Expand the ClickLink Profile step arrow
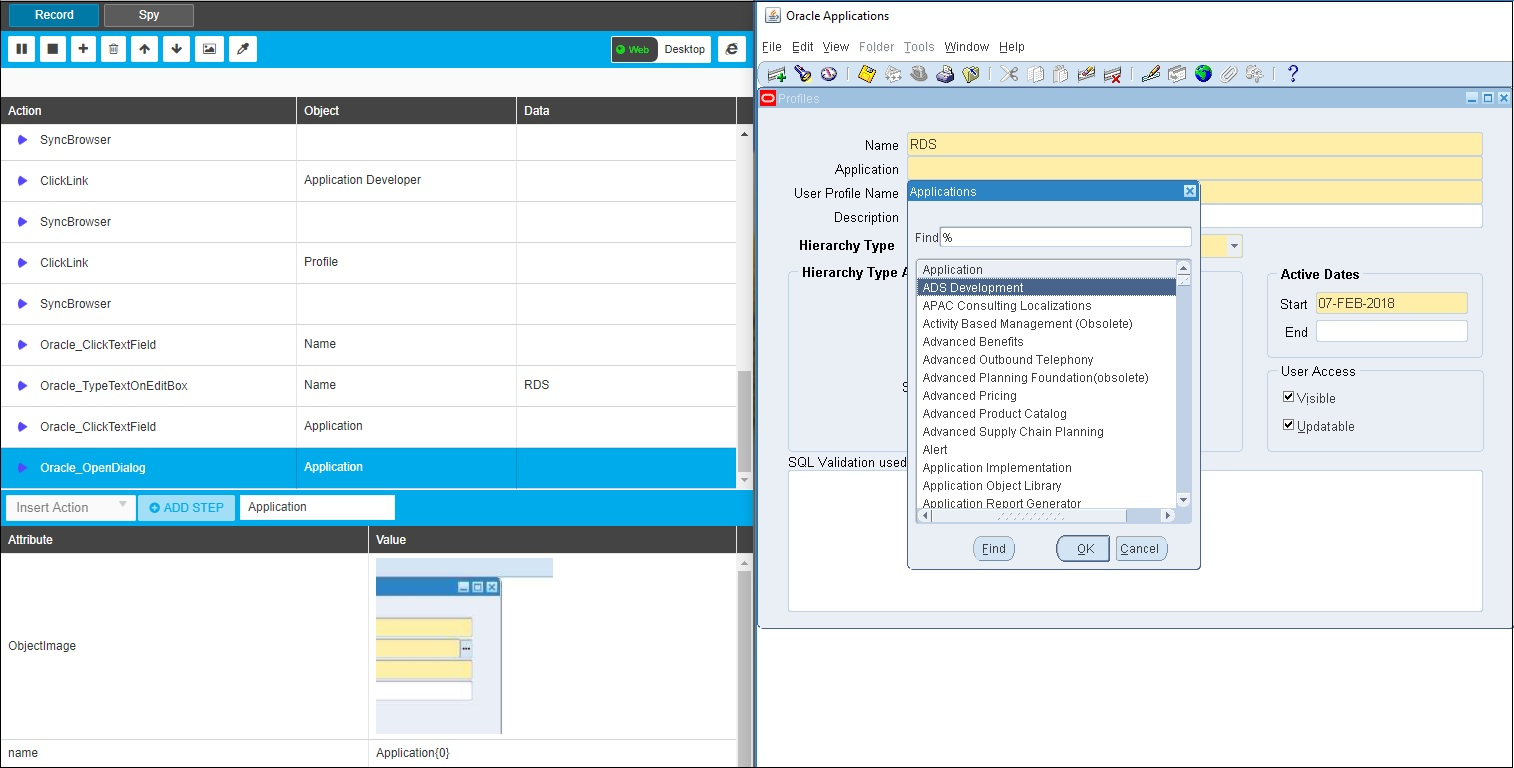 click(x=22, y=263)
